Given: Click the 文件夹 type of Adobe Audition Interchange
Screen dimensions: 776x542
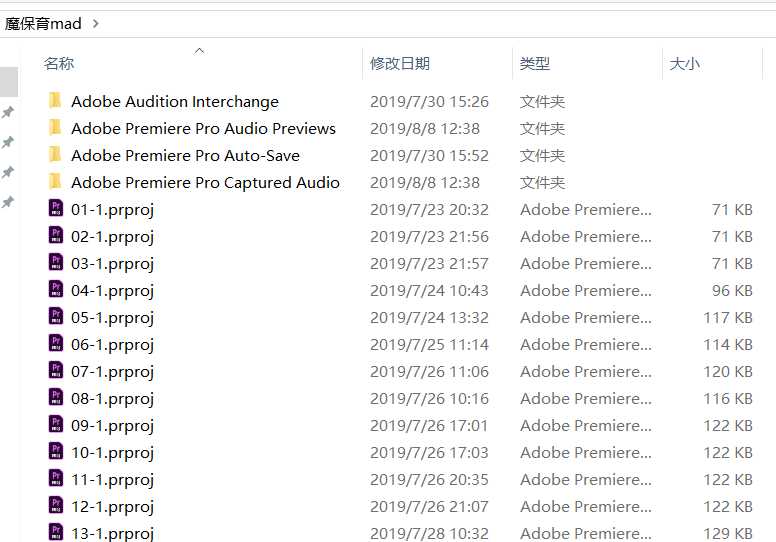Looking at the screenshot, I should tap(542, 101).
